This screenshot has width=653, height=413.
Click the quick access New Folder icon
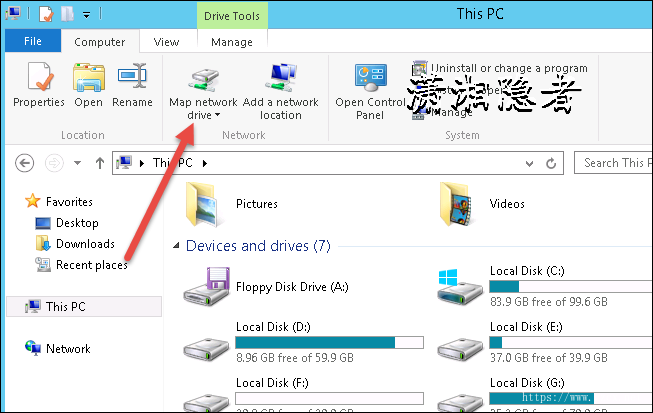click(67, 14)
